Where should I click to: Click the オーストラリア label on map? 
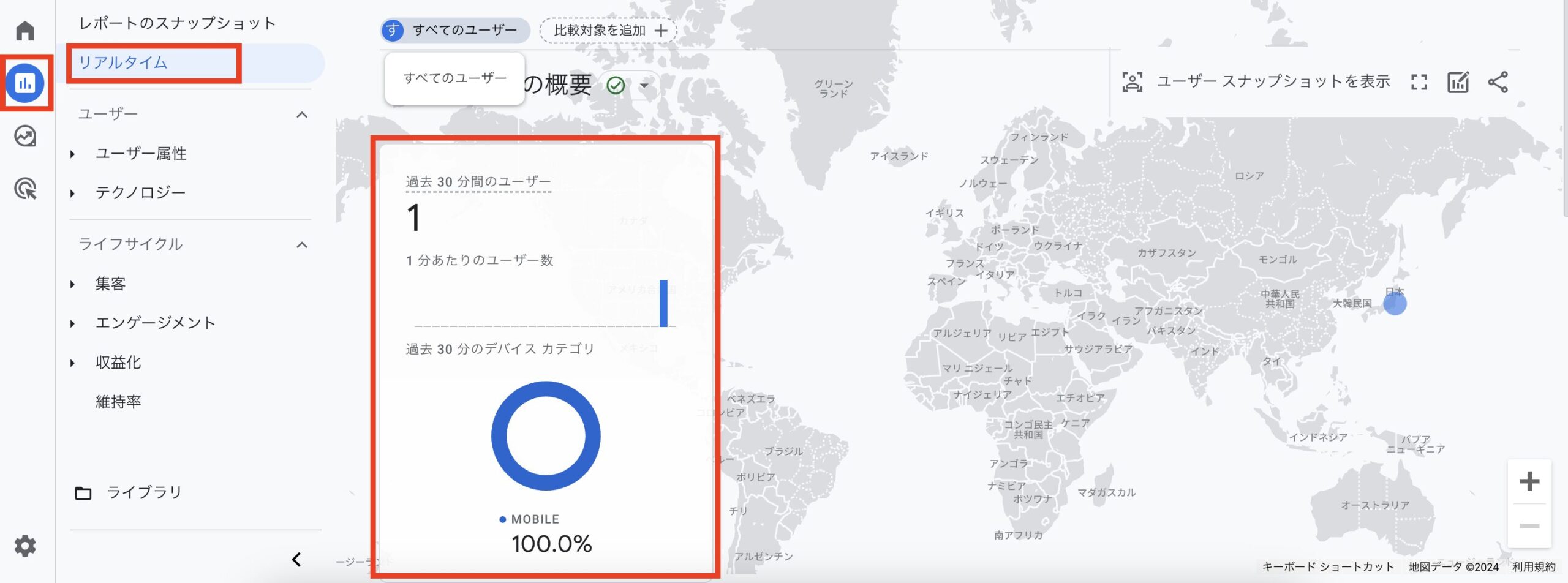[x=1375, y=505]
